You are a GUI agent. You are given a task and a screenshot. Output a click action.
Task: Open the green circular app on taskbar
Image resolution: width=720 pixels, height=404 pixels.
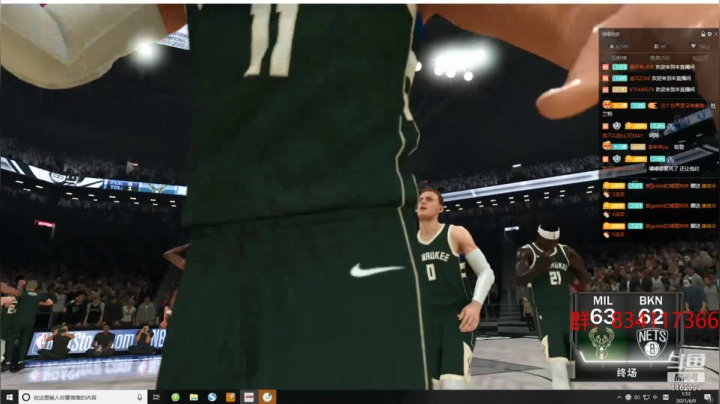tap(175, 397)
